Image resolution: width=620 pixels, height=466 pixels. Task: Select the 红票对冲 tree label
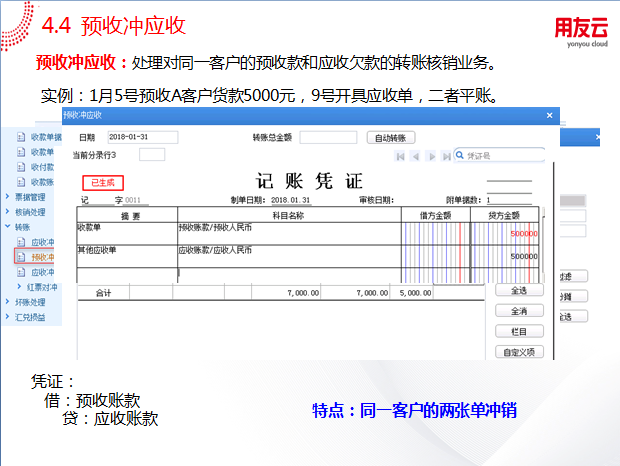coord(42,287)
